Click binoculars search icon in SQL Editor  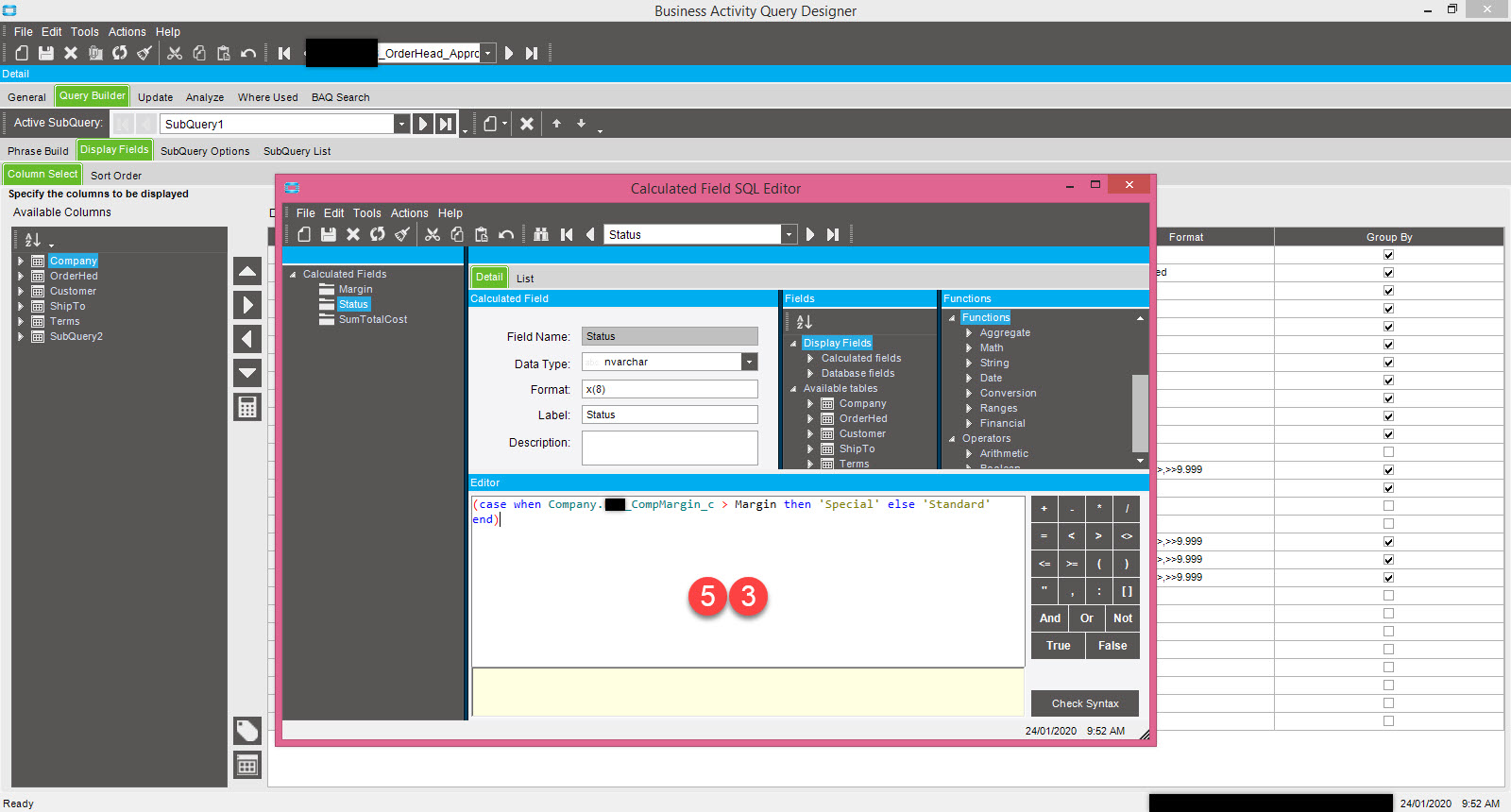pyautogui.click(x=541, y=234)
